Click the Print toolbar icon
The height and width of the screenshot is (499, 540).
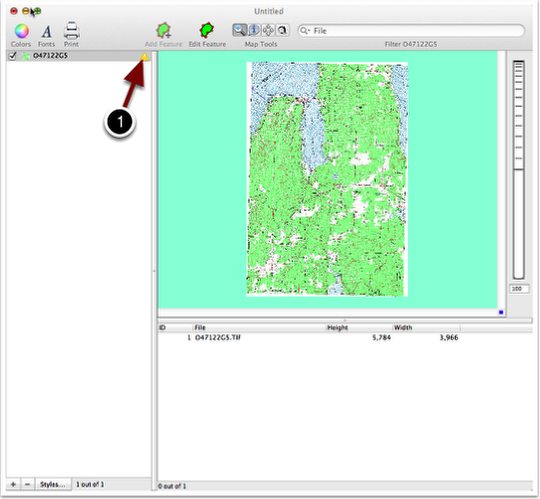pyautogui.click(x=71, y=31)
